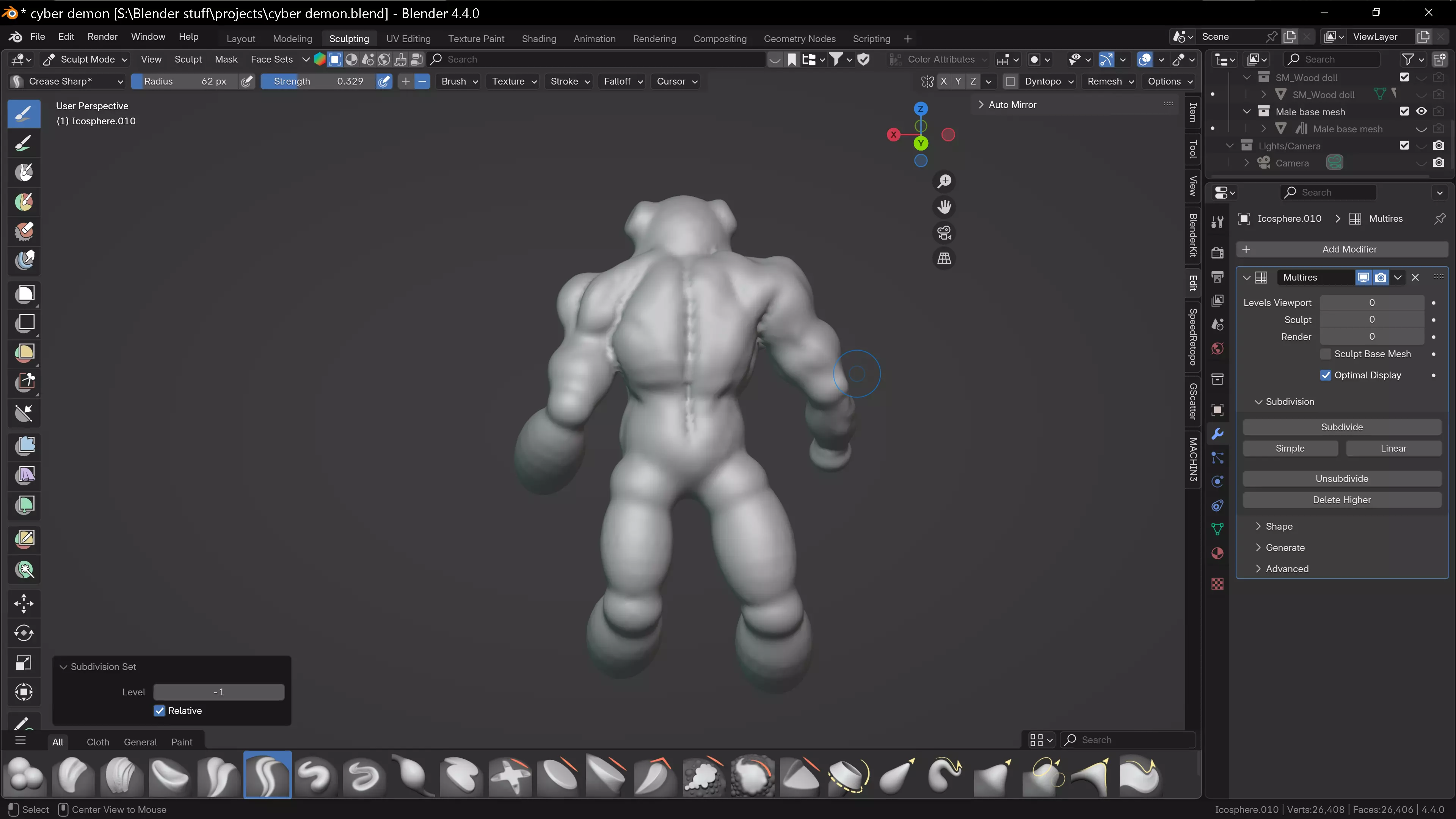Click the Z axis on navigation gizmo

pyautogui.click(x=921, y=108)
